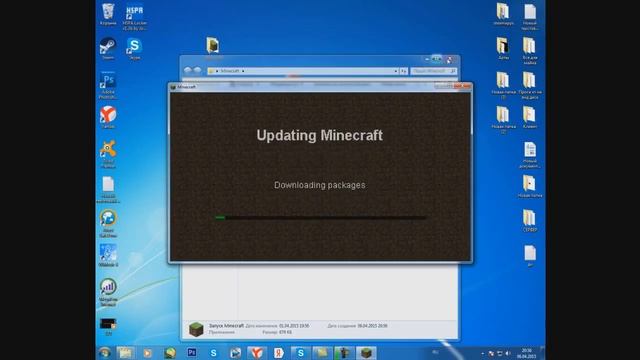
Task: Click the network tray icon
Action: (x=500, y=353)
